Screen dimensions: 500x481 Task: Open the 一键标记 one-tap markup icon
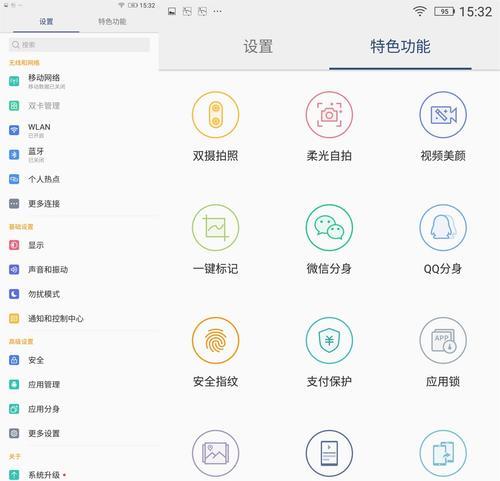(x=215, y=228)
